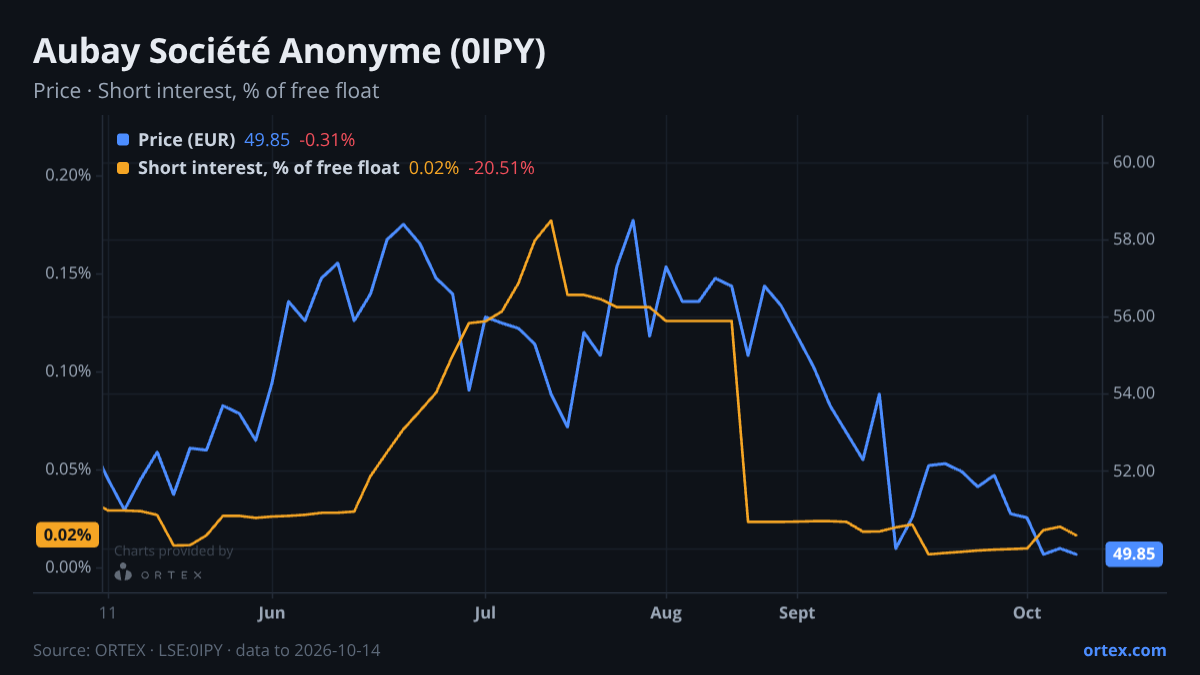Viewport: 1200px width, 675px height.
Task: Click the Oct date axis label
Action: point(1027,613)
